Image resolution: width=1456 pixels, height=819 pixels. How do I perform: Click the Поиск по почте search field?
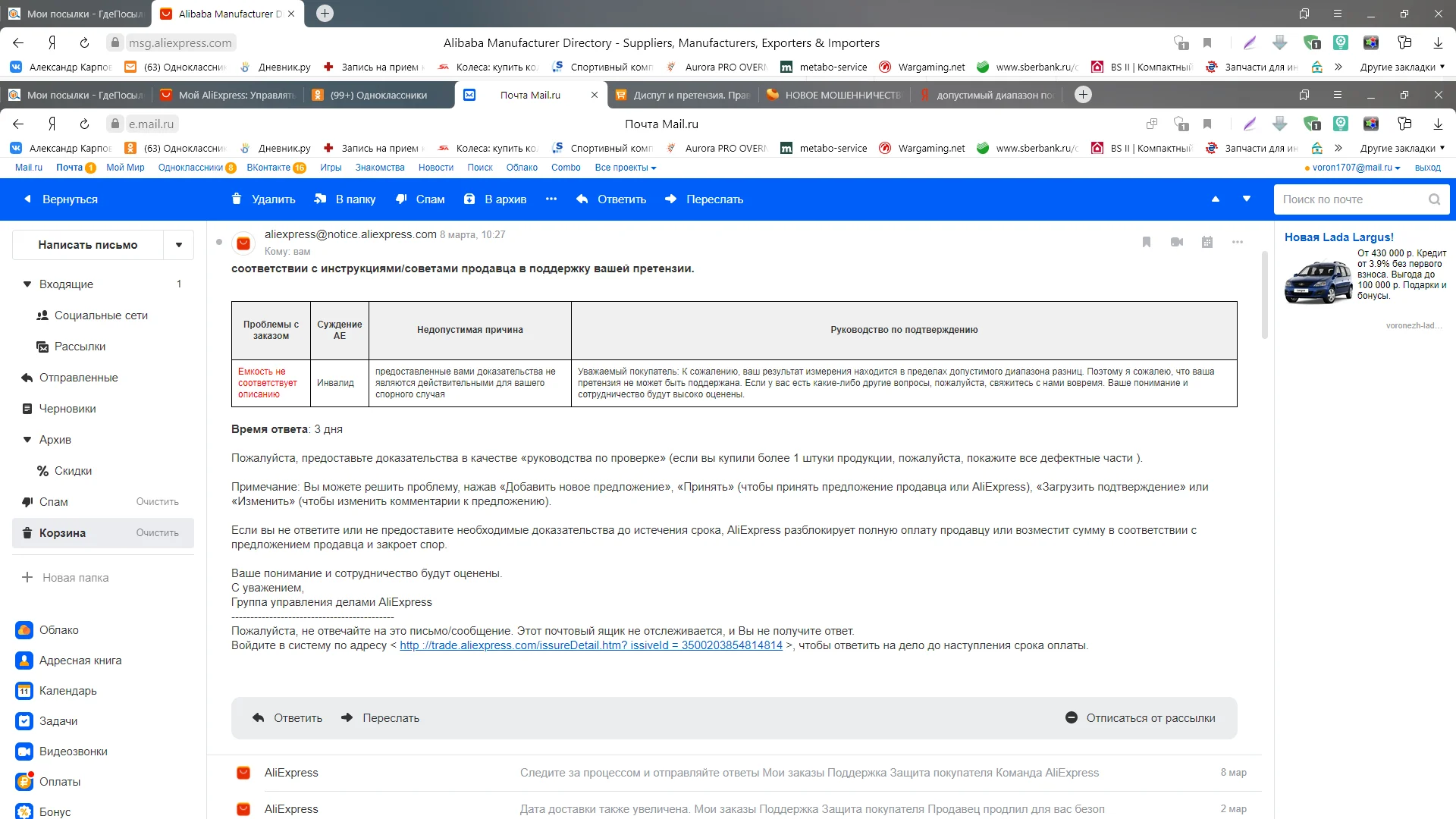1350,199
